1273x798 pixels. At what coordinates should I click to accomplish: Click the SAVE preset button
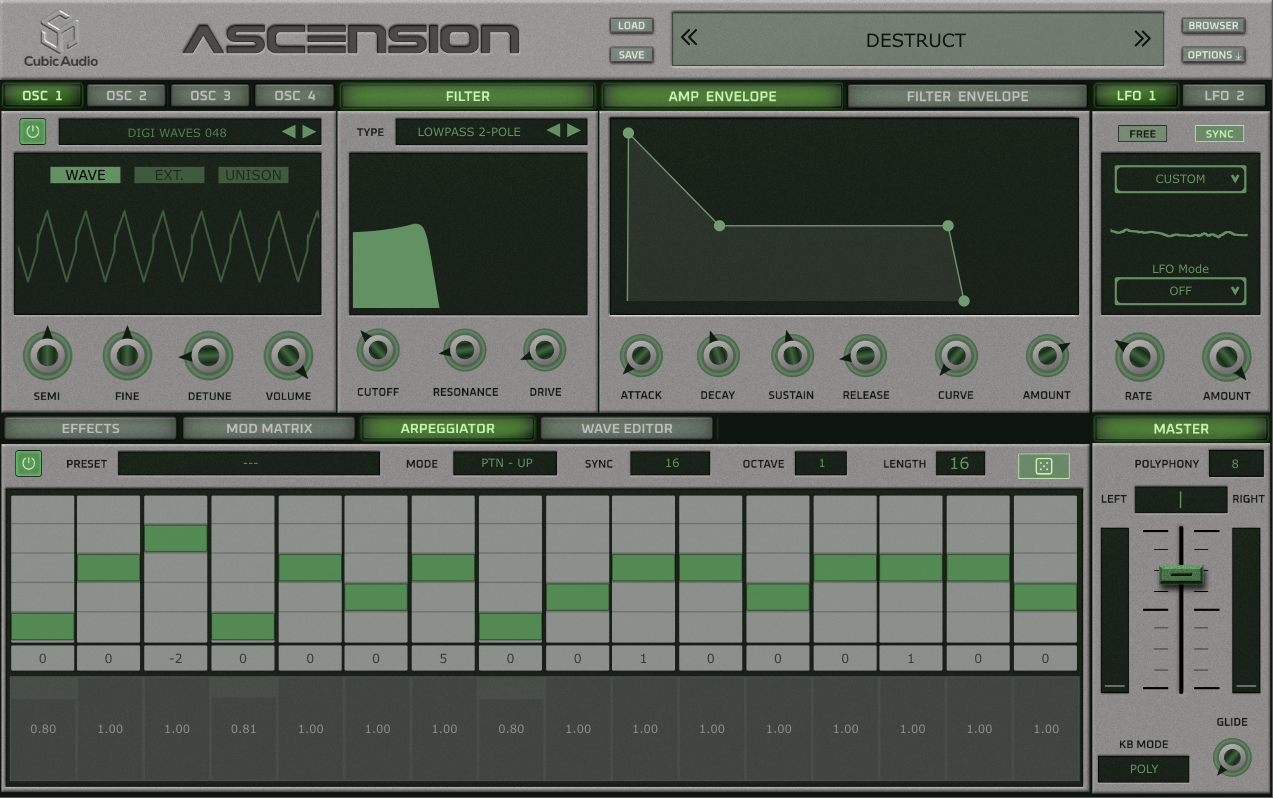click(631, 55)
